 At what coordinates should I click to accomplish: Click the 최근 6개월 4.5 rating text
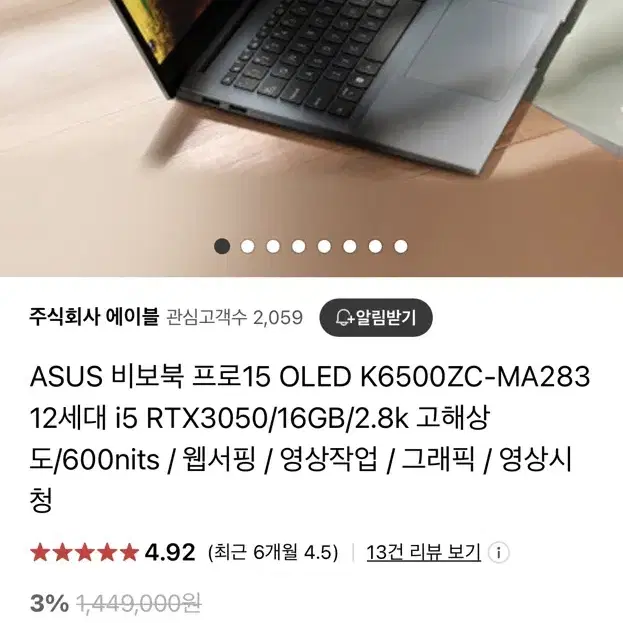coord(273,552)
